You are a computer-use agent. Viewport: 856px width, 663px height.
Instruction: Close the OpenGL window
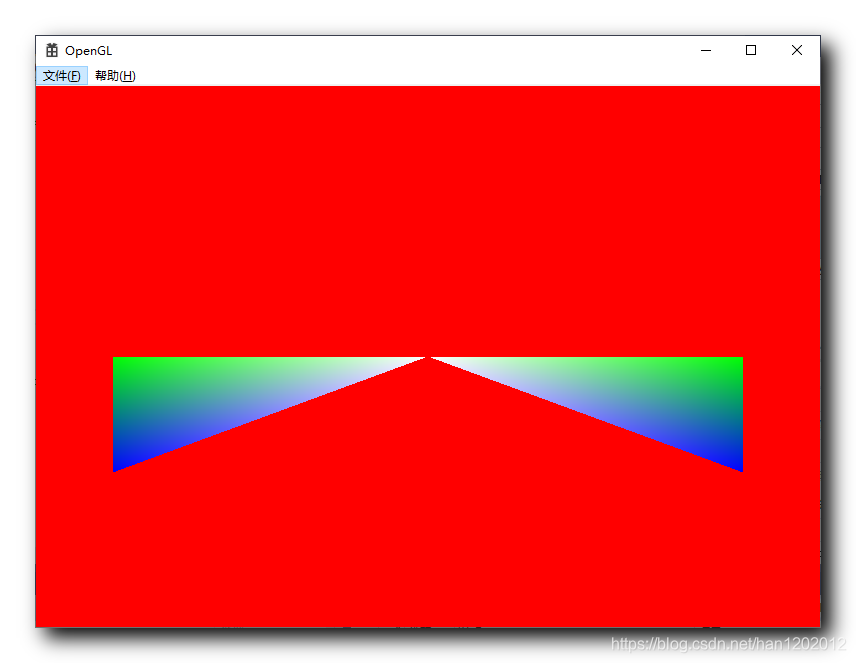click(796, 50)
